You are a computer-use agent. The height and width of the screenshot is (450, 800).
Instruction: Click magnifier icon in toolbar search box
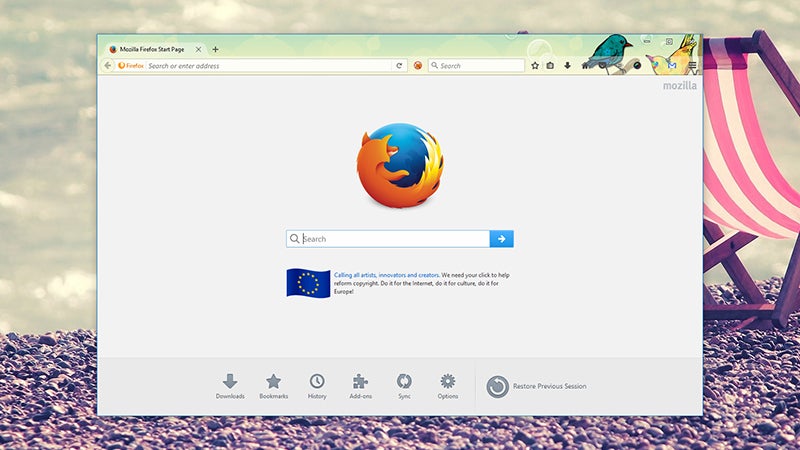point(435,65)
